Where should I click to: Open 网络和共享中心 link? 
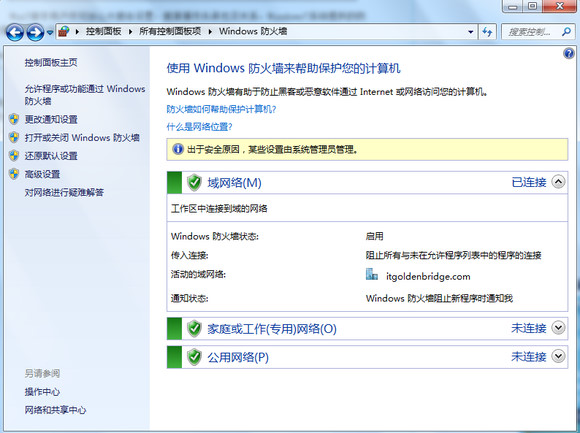(x=55, y=410)
